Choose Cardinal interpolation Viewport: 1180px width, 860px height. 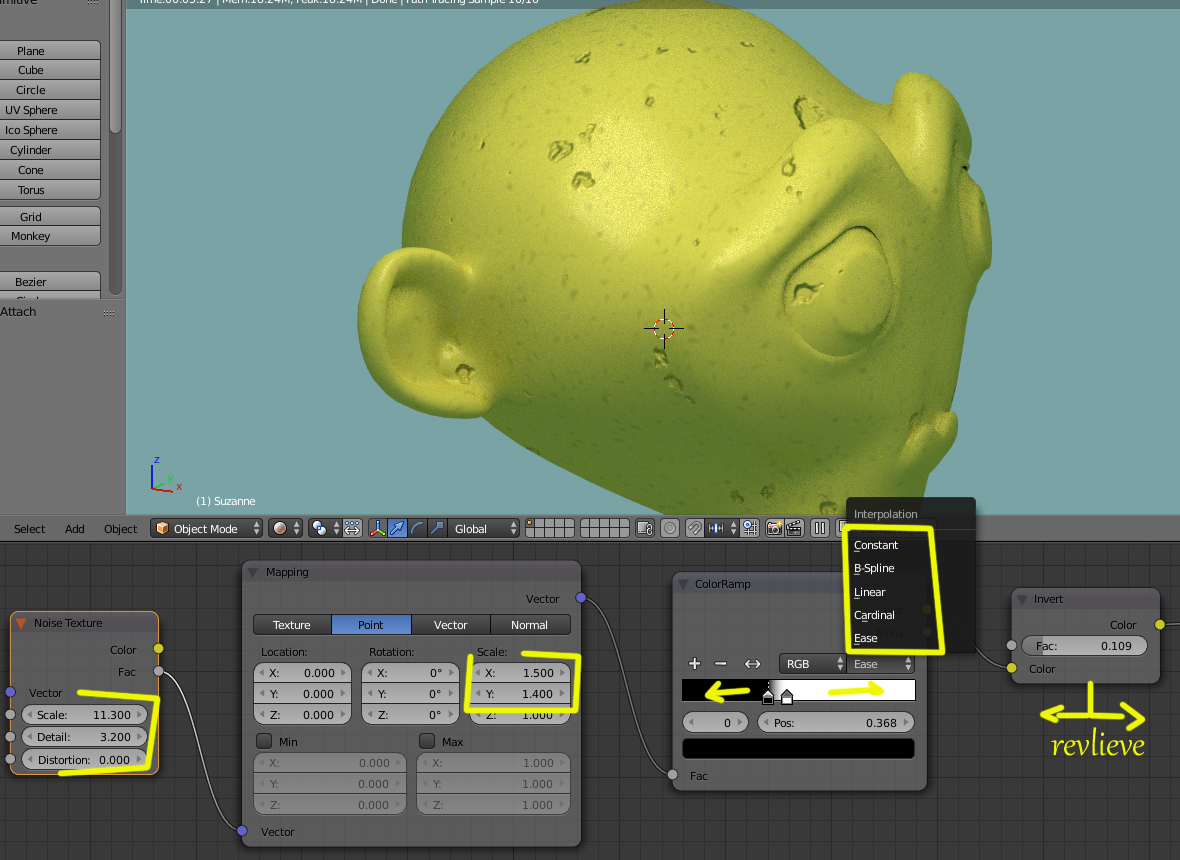pyautogui.click(x=874, y=615)
